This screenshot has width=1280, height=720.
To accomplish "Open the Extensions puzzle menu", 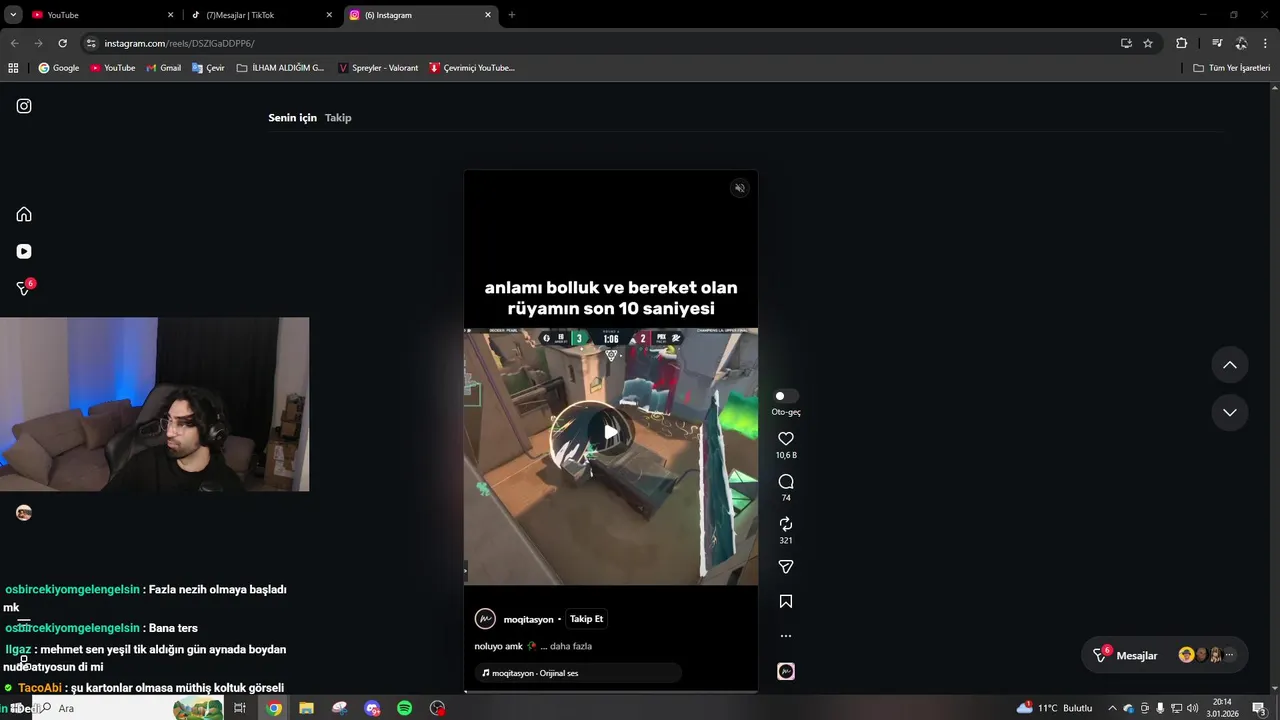I will (x=1181, y=43).
